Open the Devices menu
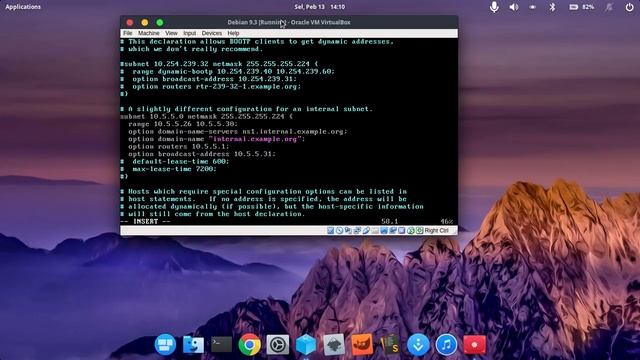 click(211, 33)
